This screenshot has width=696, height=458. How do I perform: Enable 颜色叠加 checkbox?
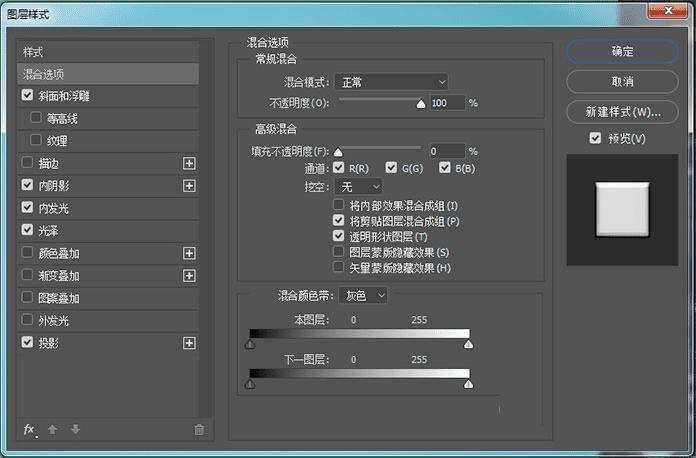point(27,252)
